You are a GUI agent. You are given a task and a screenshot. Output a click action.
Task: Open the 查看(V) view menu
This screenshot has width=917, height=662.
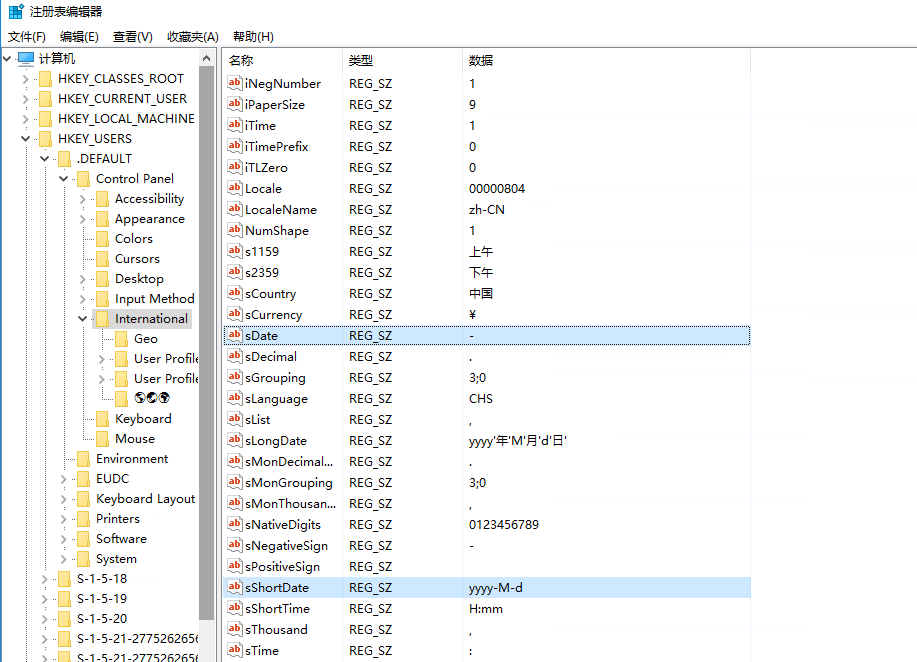133,37
